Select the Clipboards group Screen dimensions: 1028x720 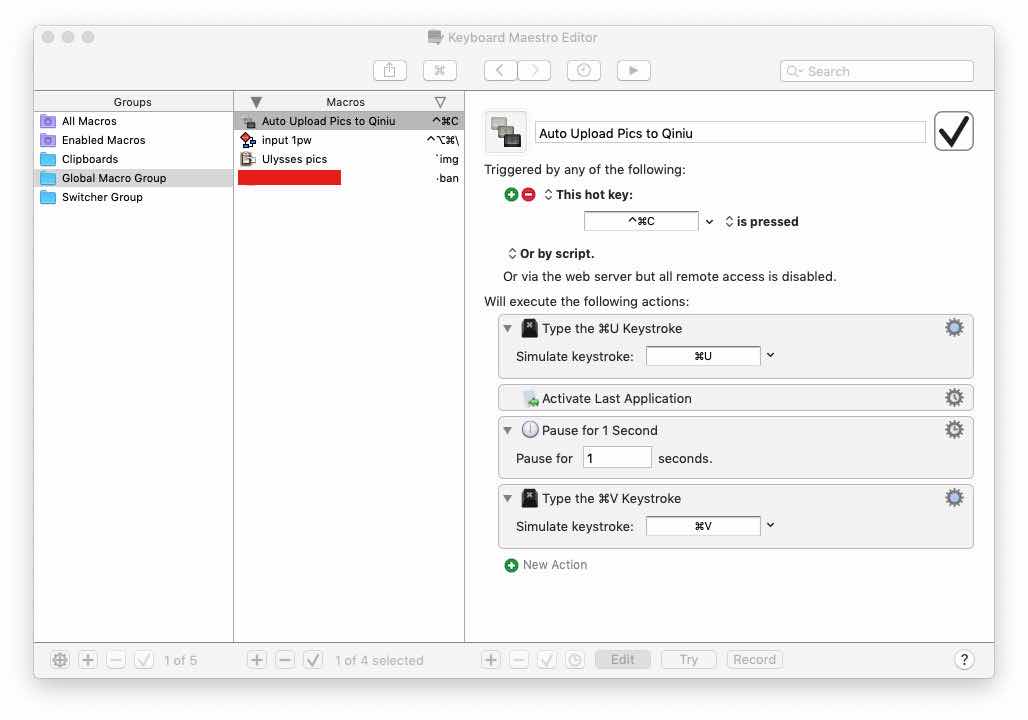pos(134,159)
